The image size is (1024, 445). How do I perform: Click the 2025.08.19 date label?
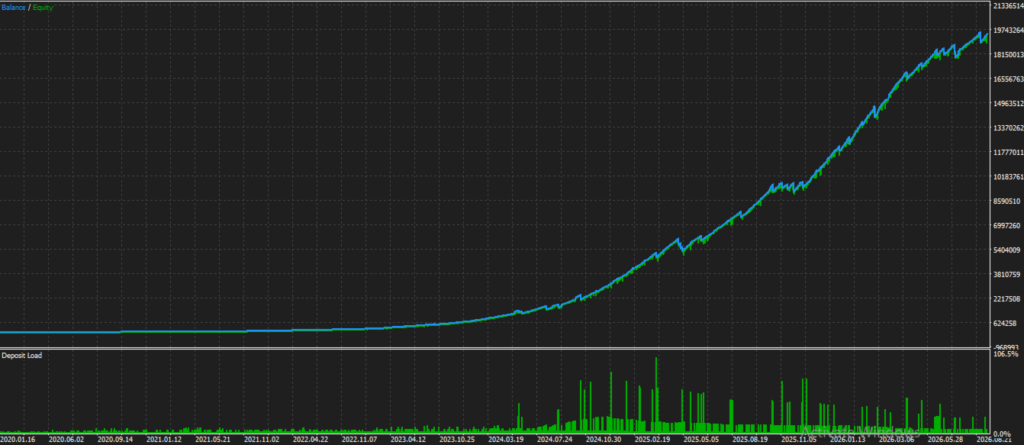click(751, 440)
